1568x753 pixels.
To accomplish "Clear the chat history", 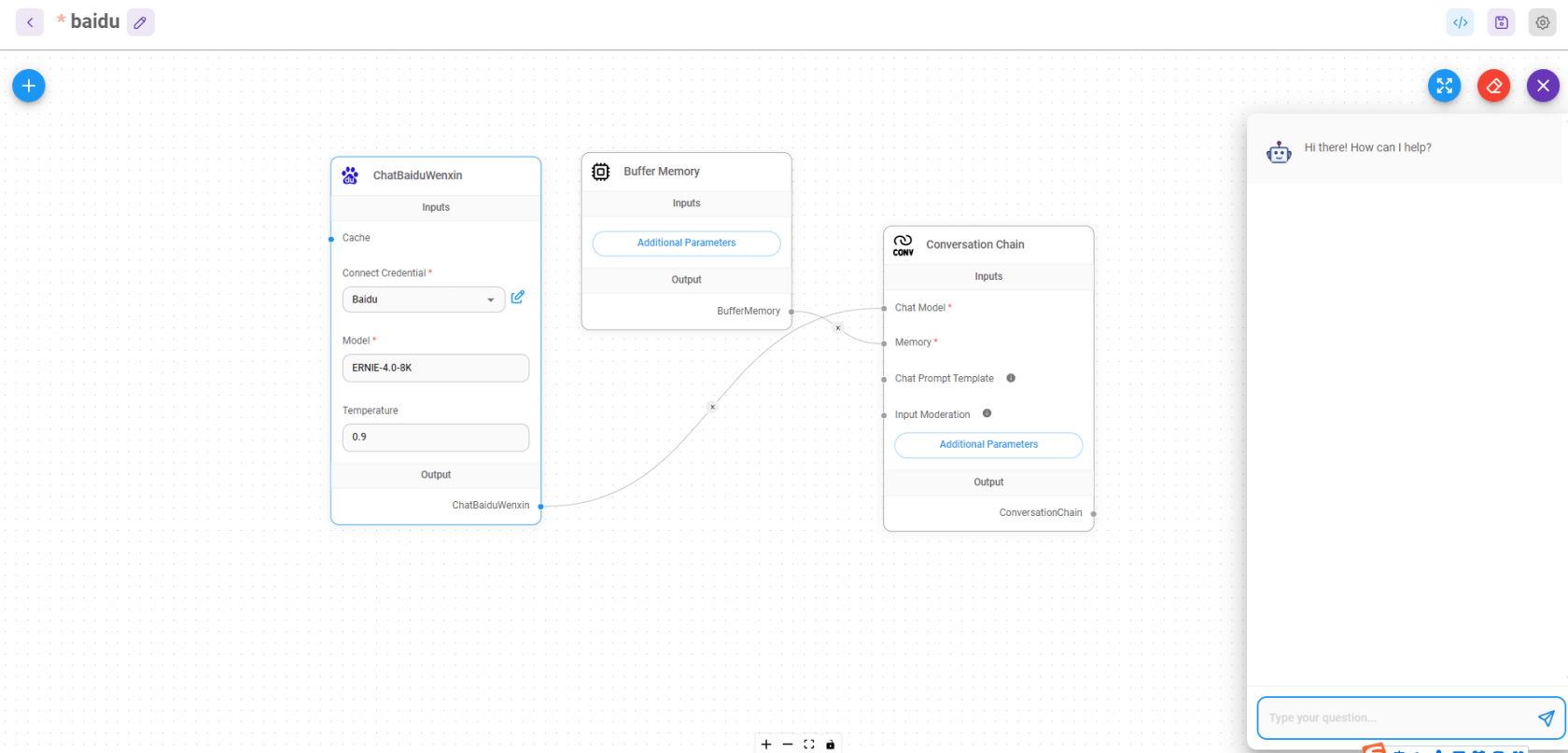I will [1493, 86].
